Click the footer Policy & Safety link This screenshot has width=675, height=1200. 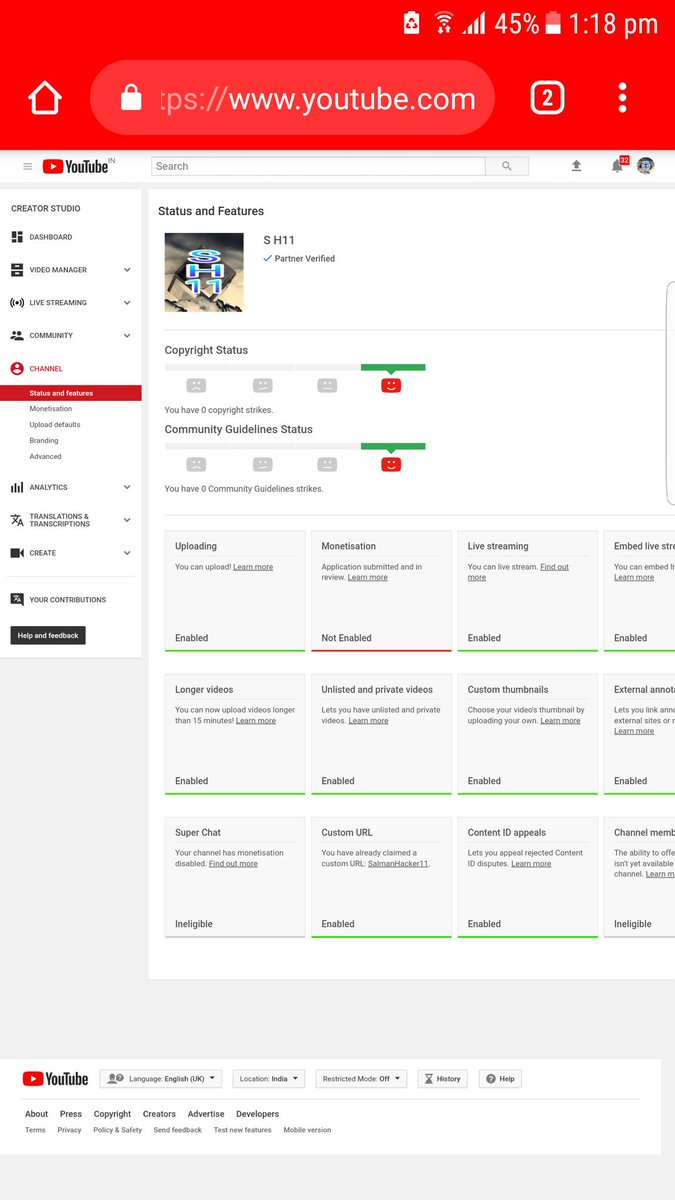[x=118, y=1130]
